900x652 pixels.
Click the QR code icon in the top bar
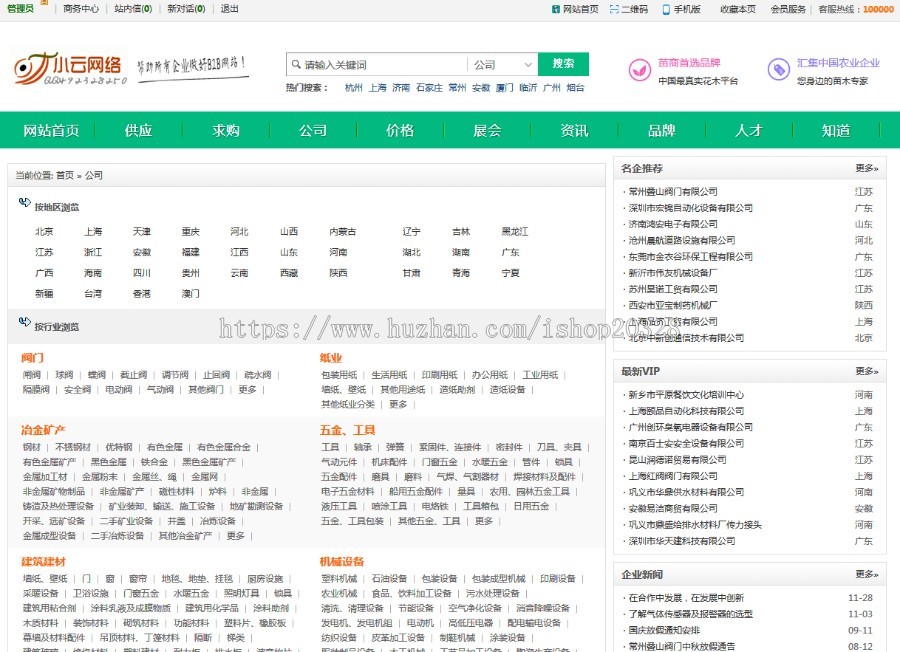pos(614,9)
